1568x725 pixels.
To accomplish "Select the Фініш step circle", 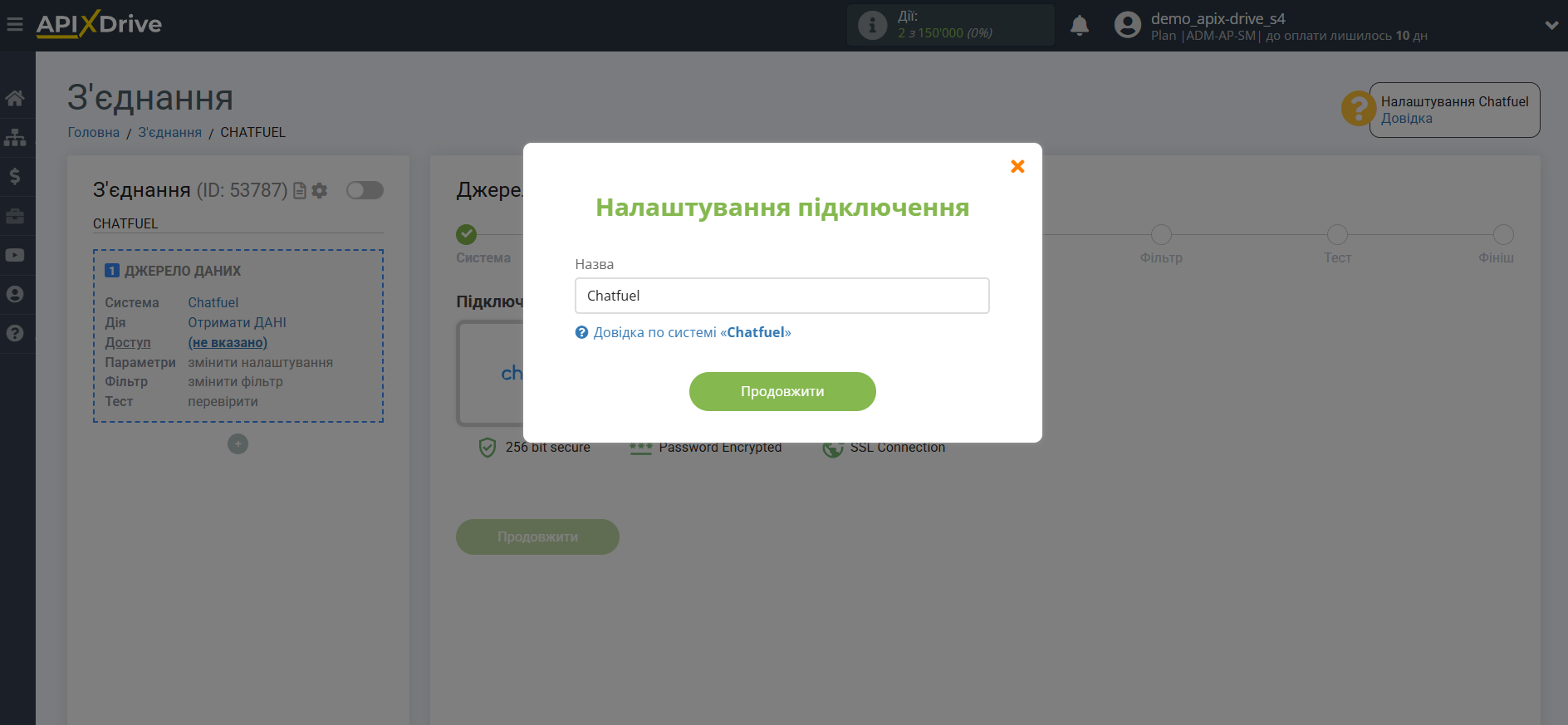I will [1503, 234].
